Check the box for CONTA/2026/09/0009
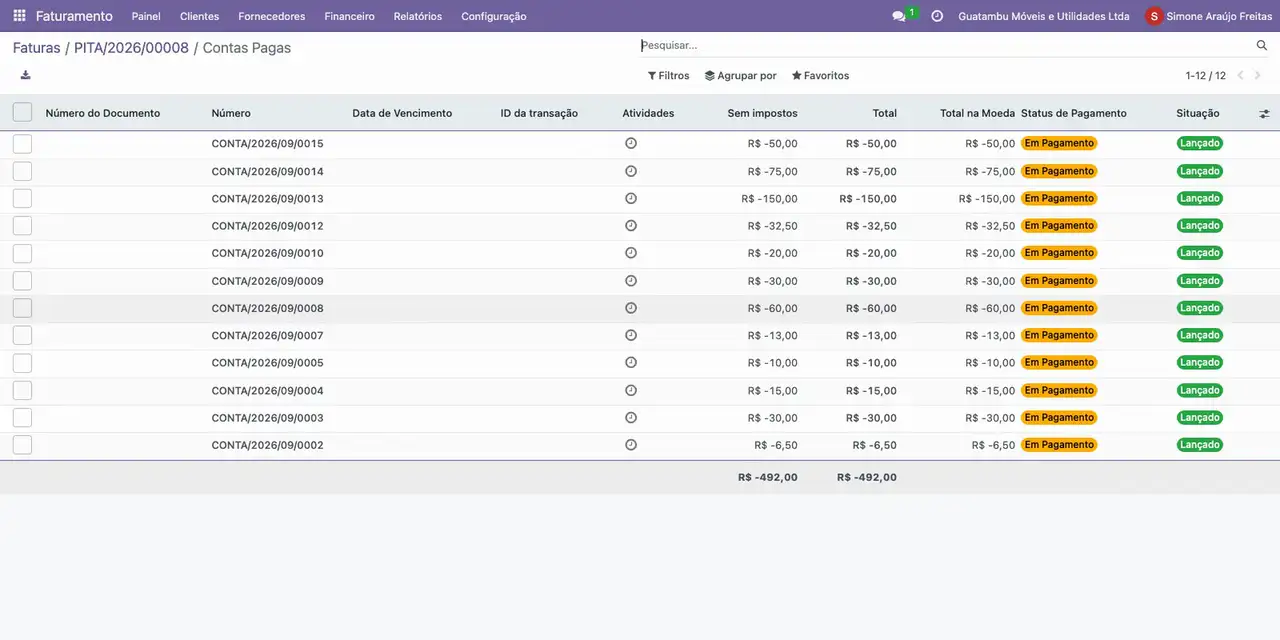This screenshot has width=1280, height=640. coord(22,281)
